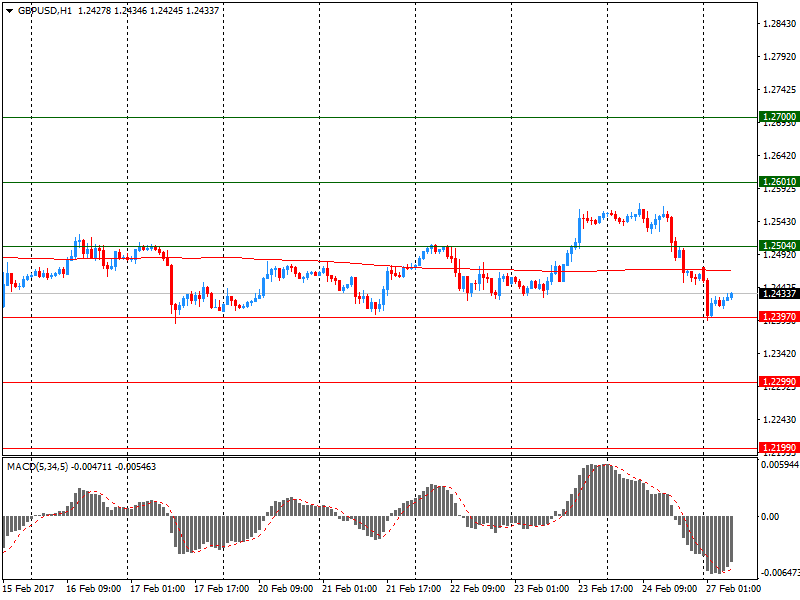800x600 pixels.
Task: Select the 1.27920 price scale value
Action: pos(780,57)
